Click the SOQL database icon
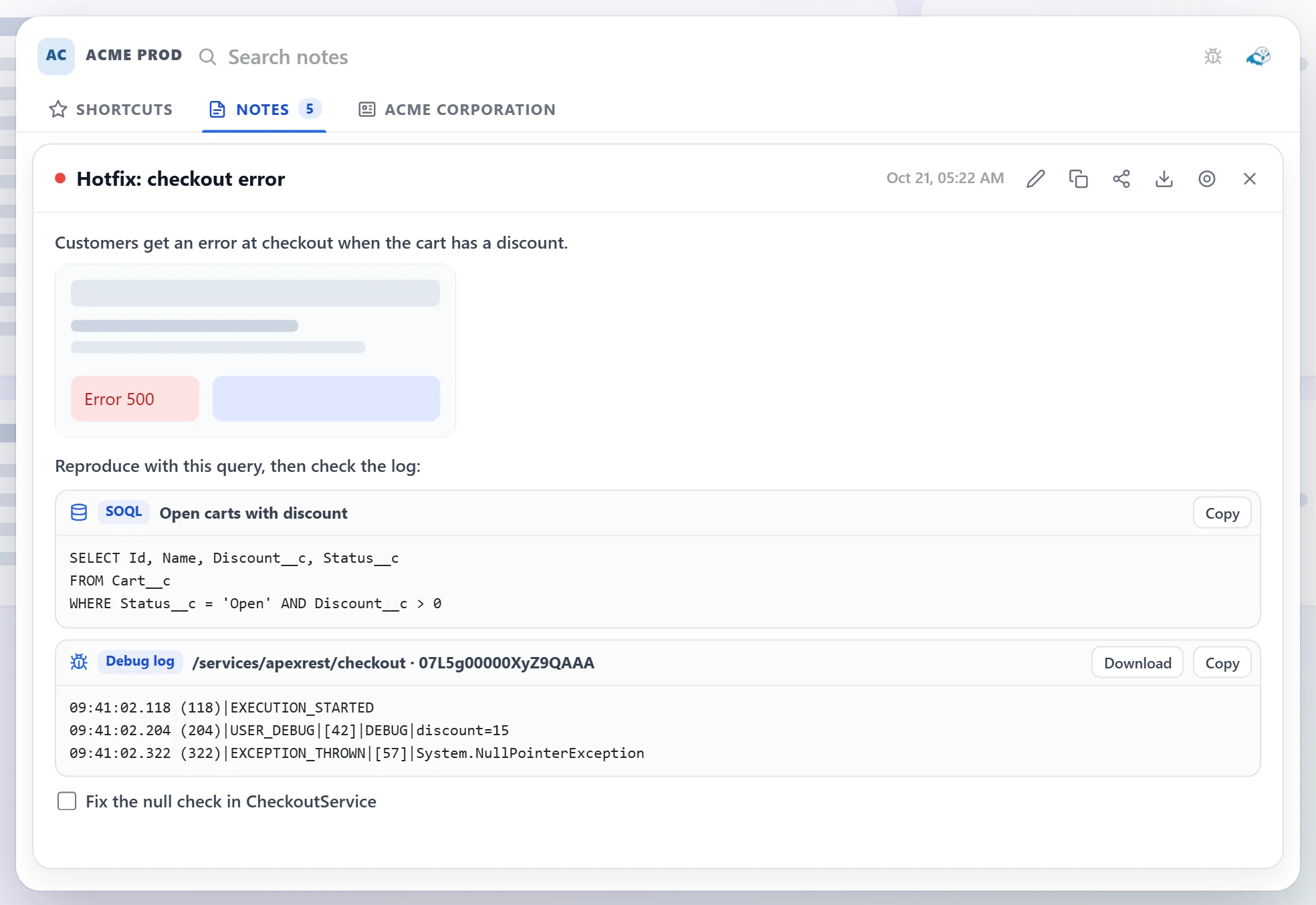 [79, 513]
